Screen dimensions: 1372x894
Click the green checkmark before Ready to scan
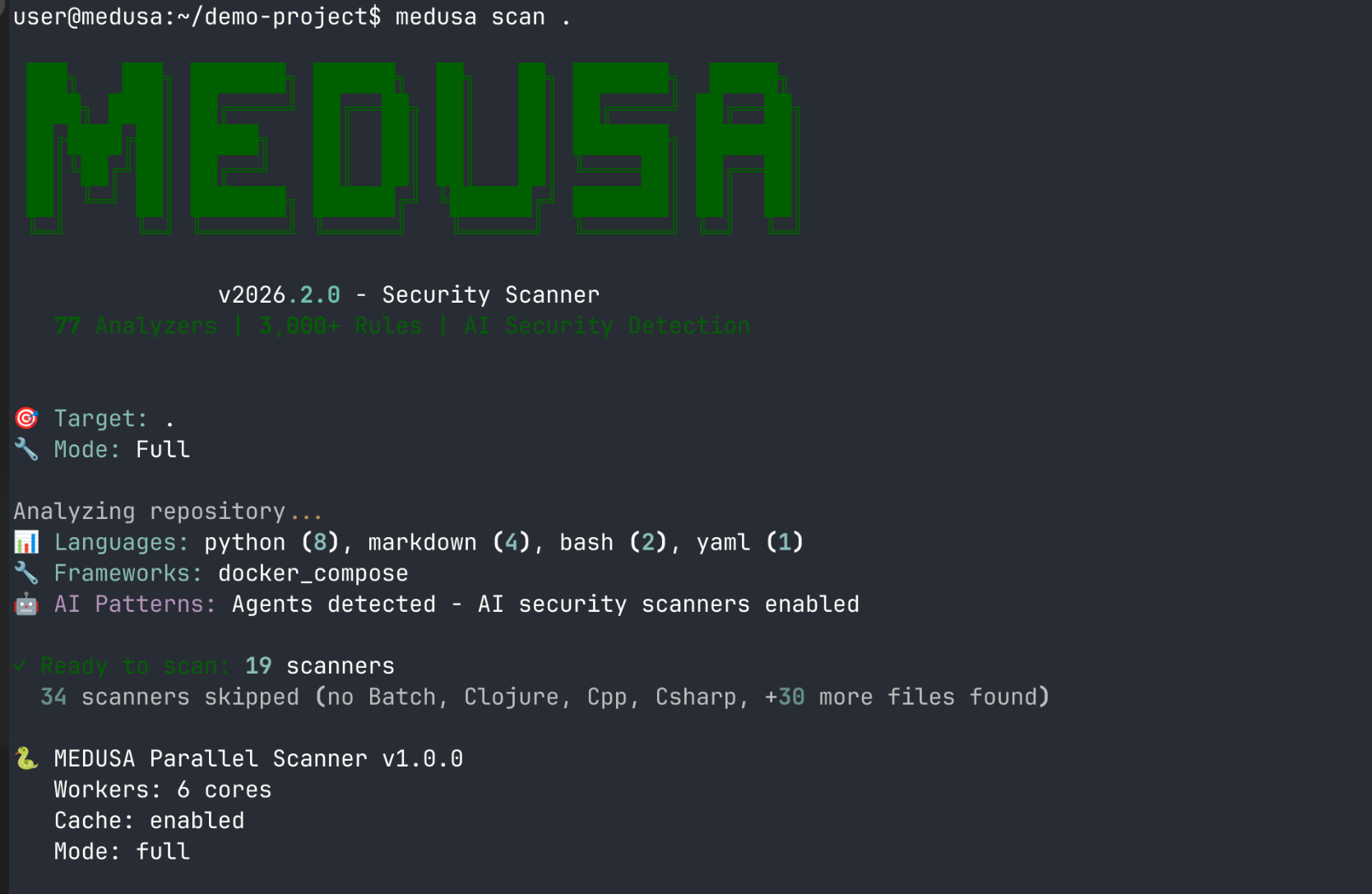coord(21,665)
